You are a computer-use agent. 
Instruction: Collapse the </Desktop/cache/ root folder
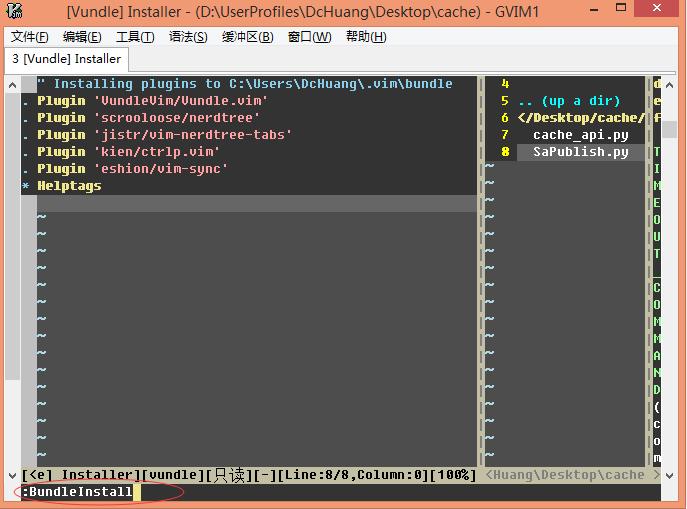[x=581, y=117]
